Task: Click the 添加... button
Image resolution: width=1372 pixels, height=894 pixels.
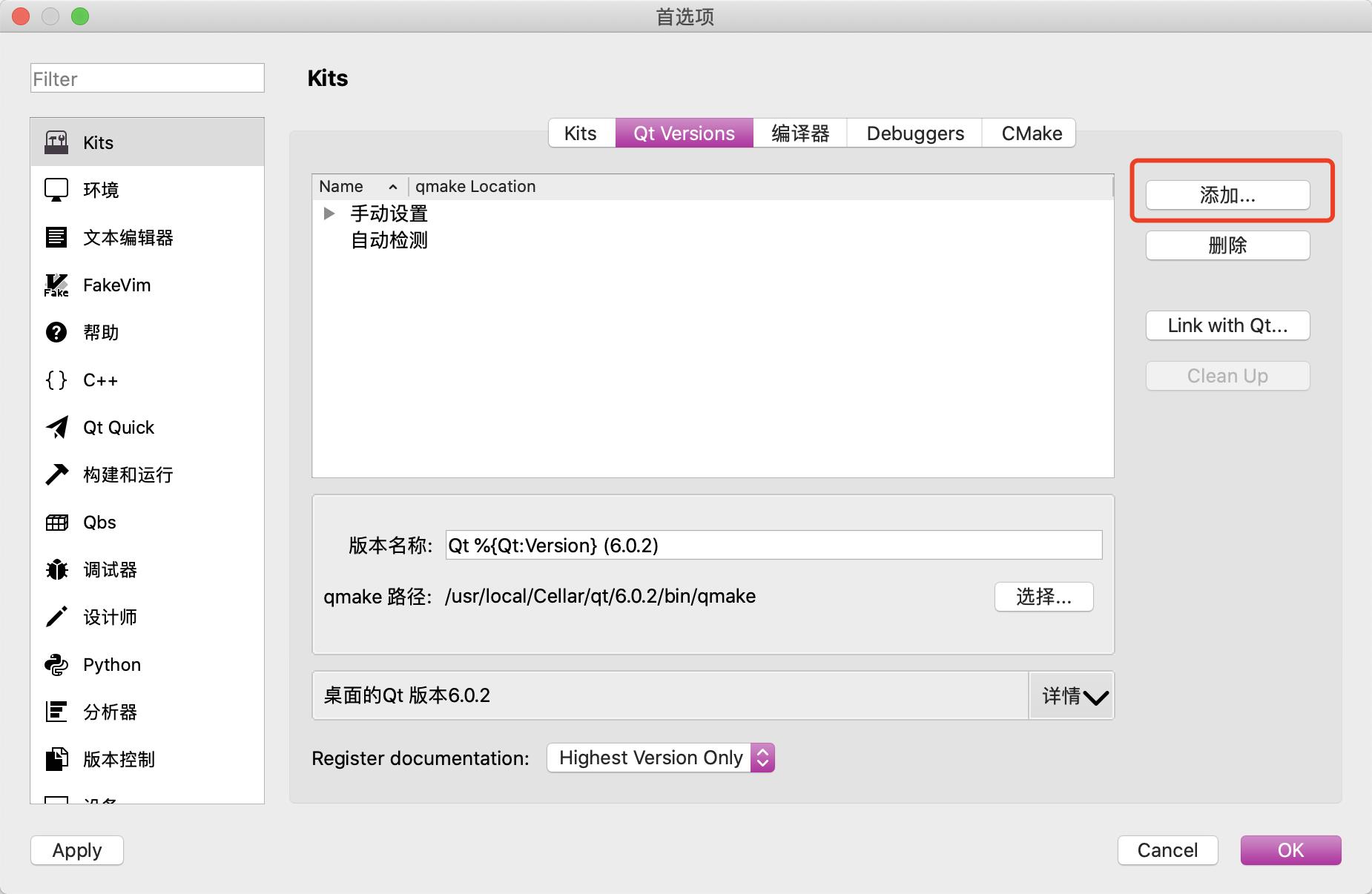Action: (x=1228, y=196)
